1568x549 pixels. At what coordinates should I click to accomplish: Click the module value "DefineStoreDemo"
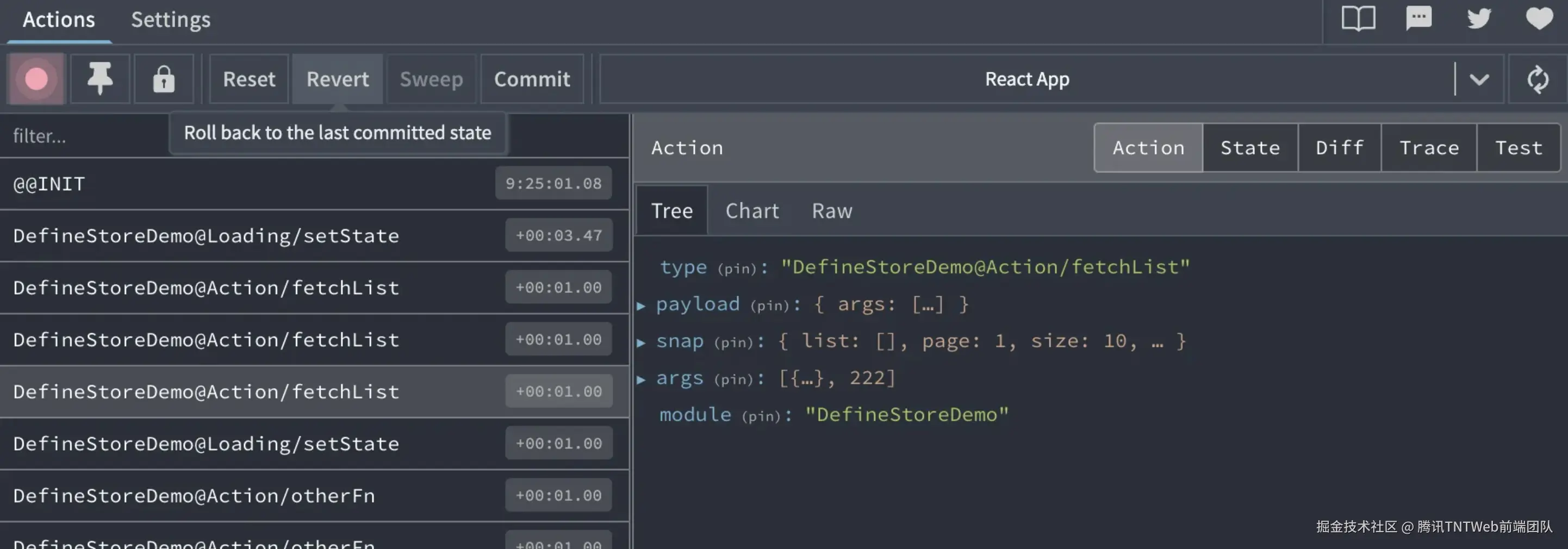pos(907,415)
